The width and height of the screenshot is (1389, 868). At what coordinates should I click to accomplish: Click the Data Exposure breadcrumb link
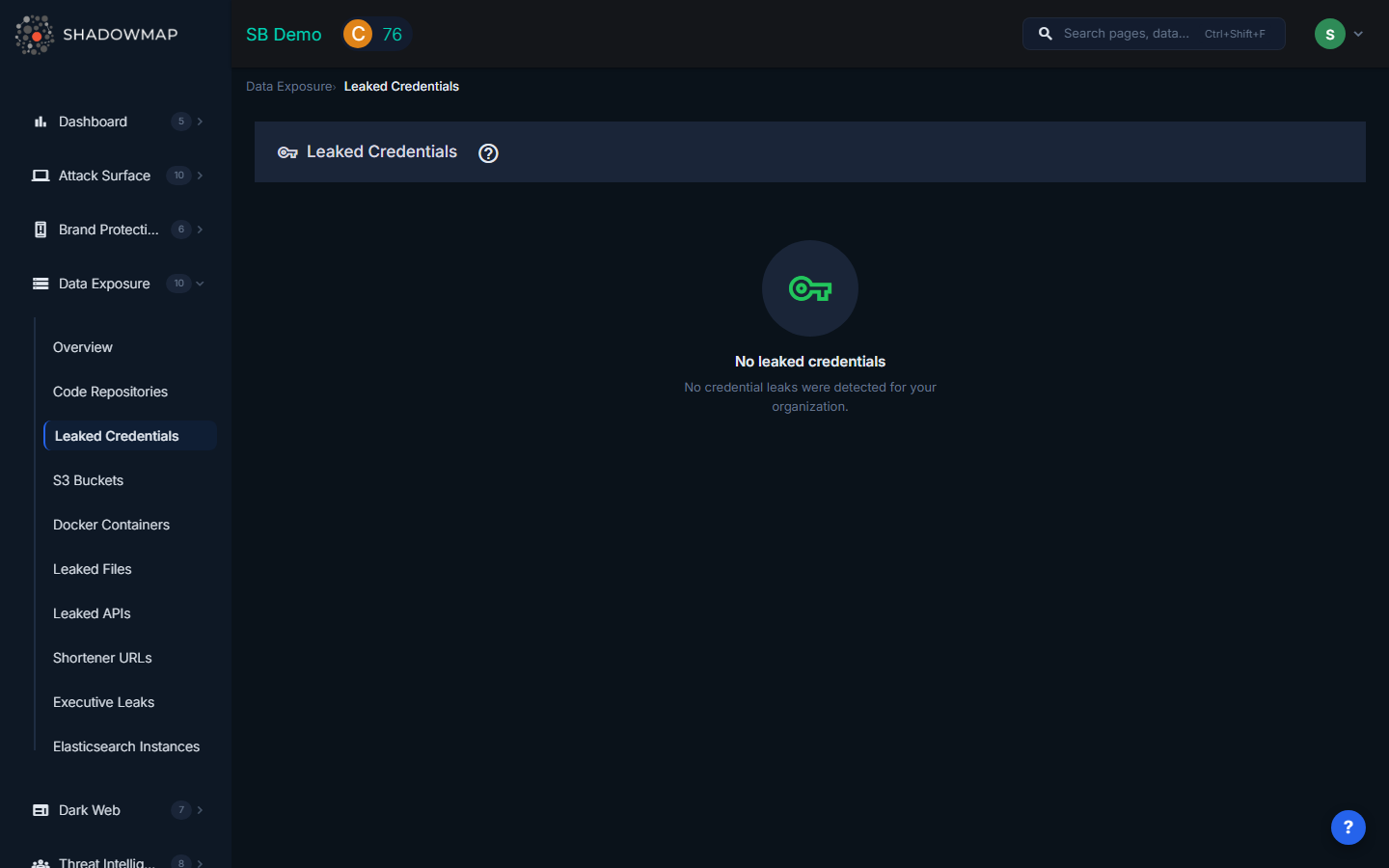pos(288,87)
